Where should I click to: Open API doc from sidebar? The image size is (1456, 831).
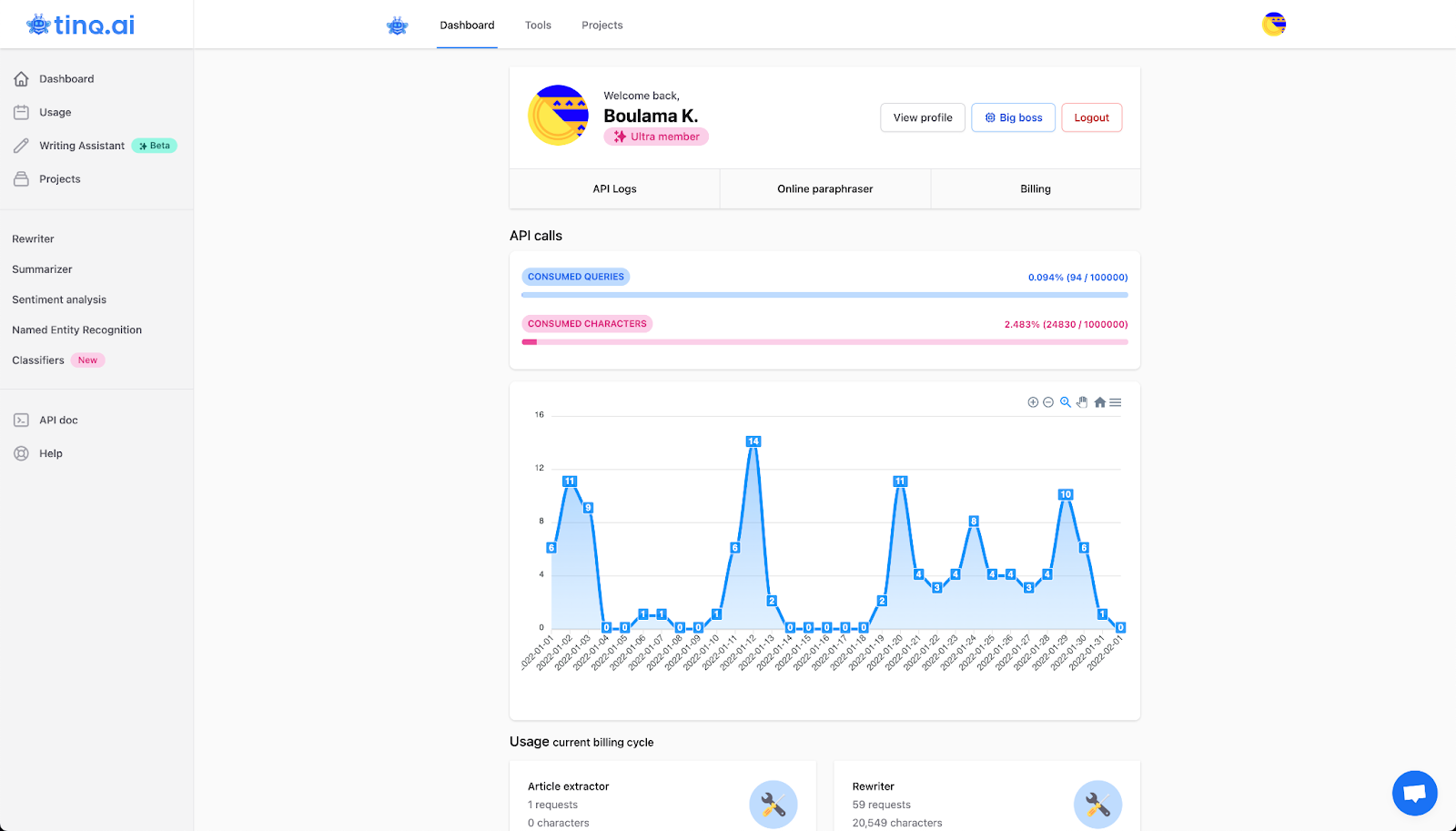(58, 420)
